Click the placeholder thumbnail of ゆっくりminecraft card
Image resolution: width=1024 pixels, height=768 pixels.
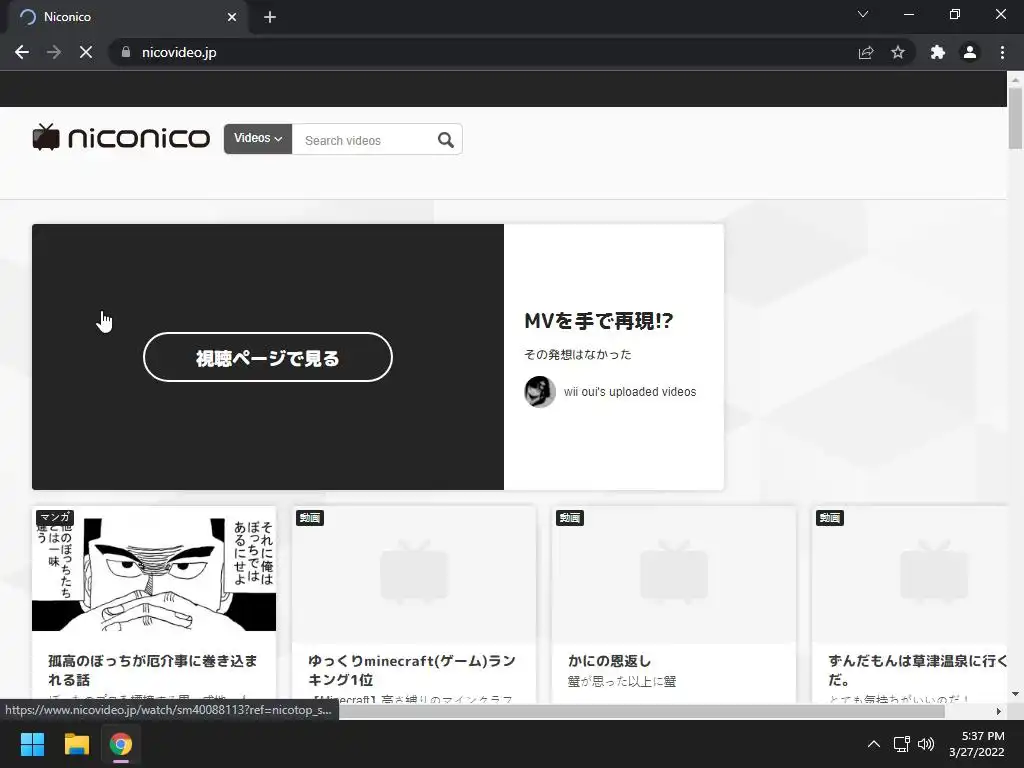414,575
